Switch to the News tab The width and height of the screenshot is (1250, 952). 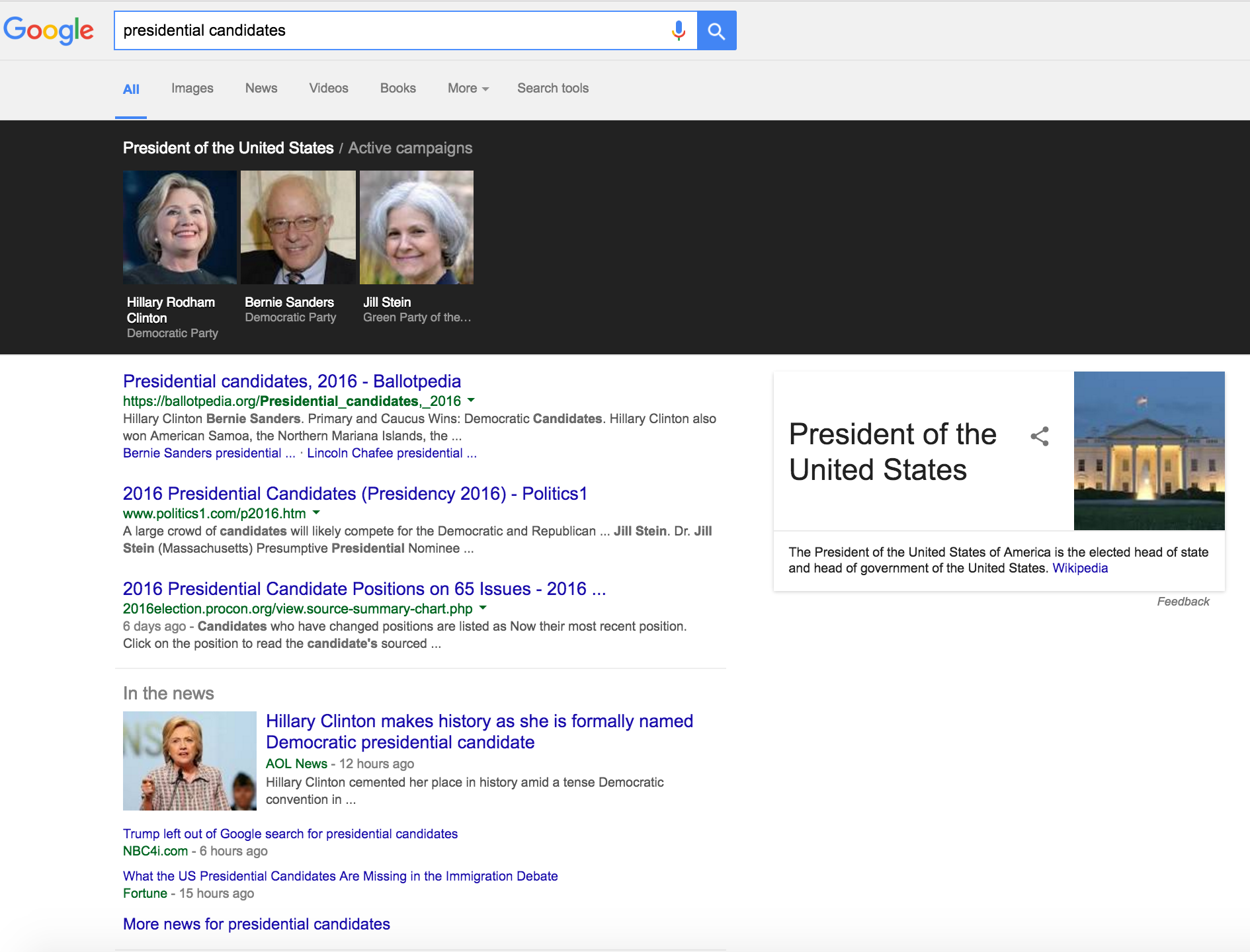coord(261,89)
